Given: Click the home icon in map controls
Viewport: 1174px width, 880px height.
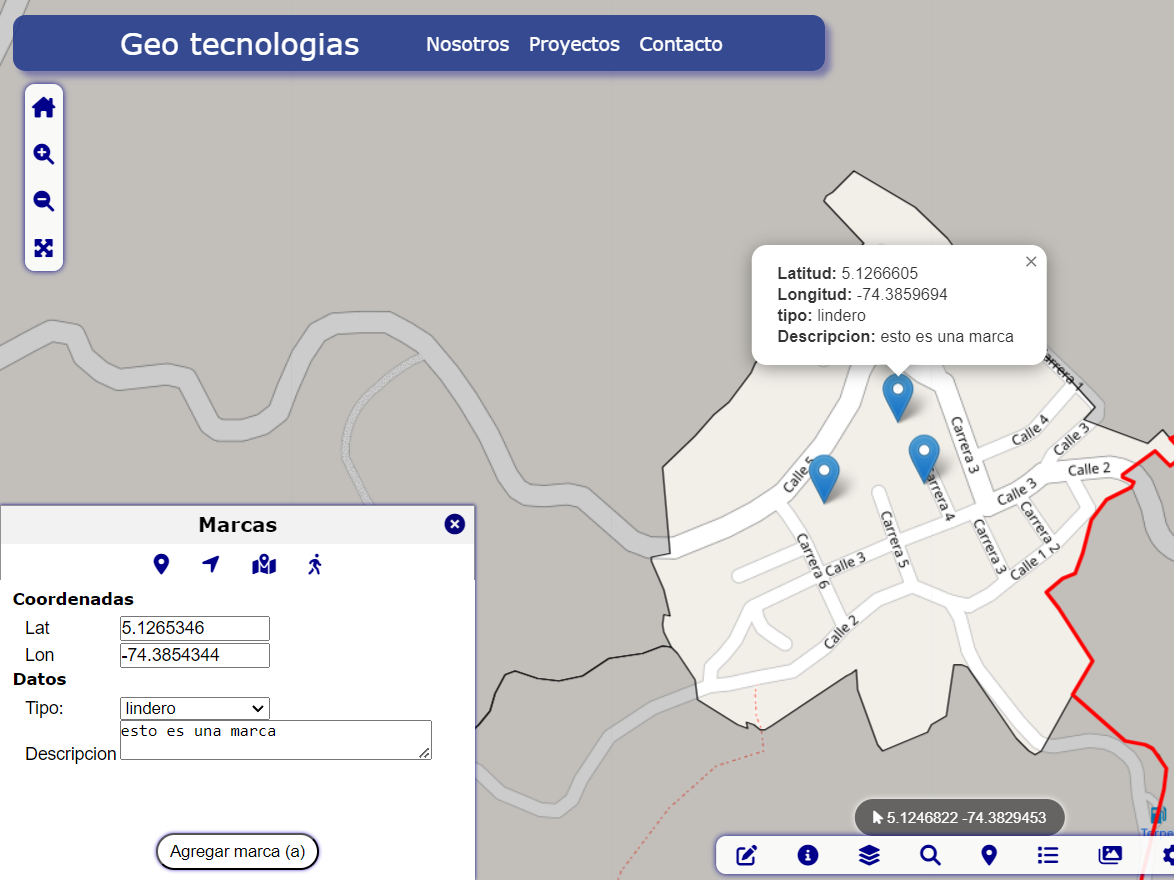Looking at the screenshot, I should pyautogui.click(x=44, y=108).
